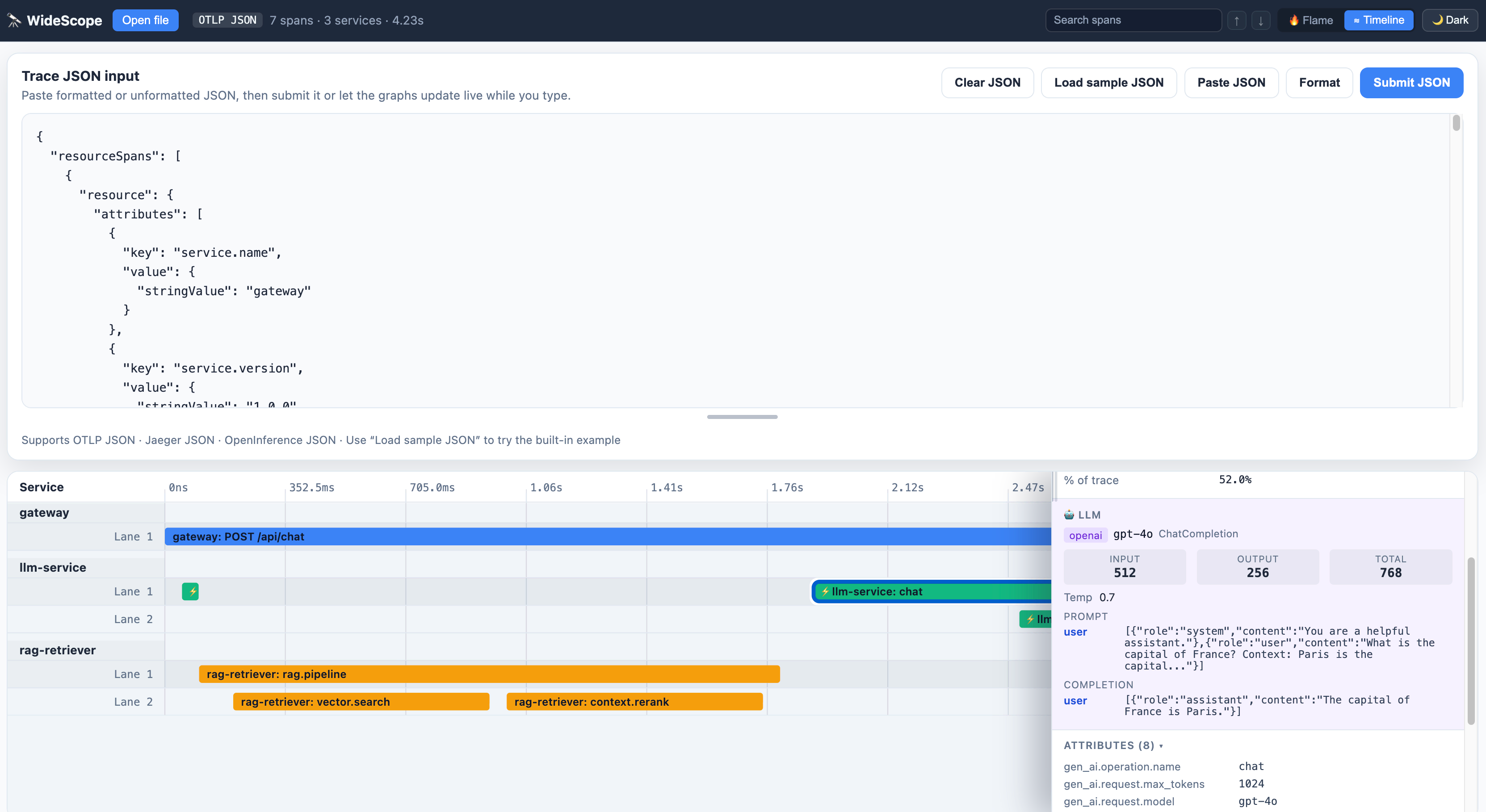Select the rag-retriever: rag.pipeline span

coord(489,674)
